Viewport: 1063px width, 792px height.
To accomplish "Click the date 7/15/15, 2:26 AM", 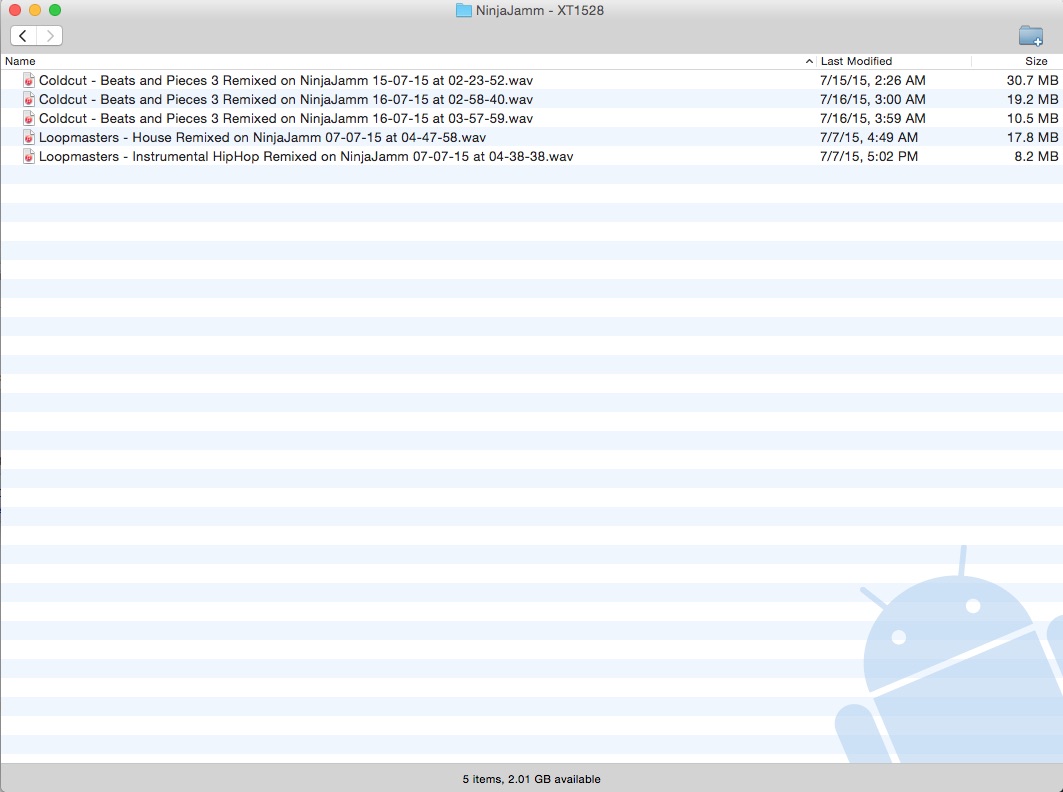I will [x=873, y=80].
